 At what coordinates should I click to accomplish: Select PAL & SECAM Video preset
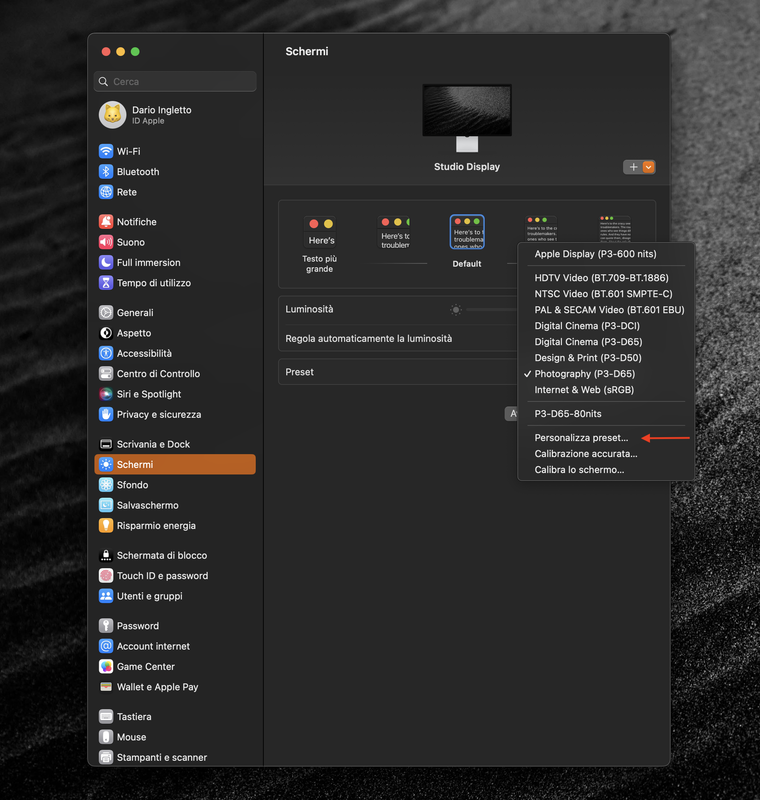(x=606, y=310)
